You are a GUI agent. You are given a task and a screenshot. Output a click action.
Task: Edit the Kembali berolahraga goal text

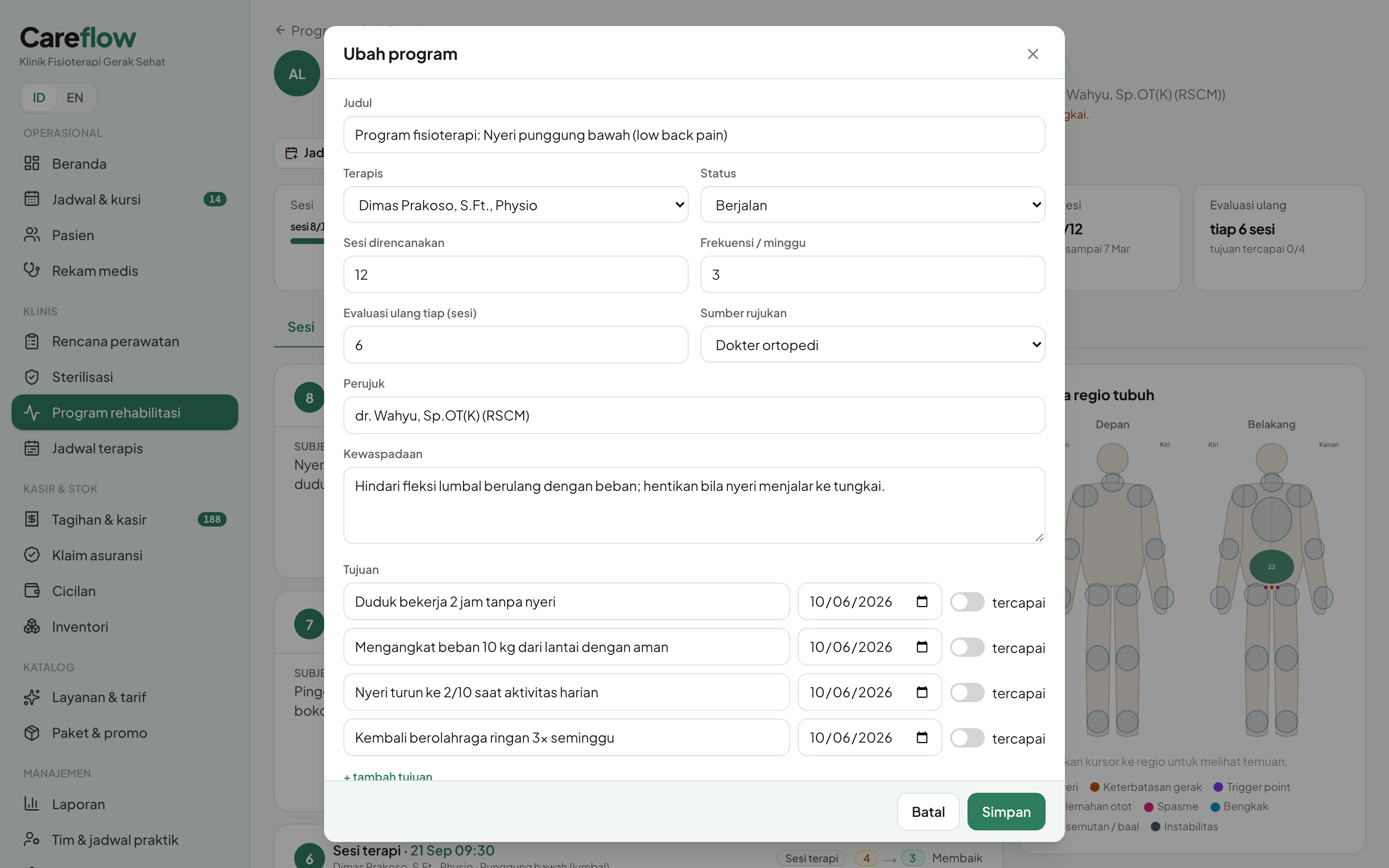(x=566, y=738)
